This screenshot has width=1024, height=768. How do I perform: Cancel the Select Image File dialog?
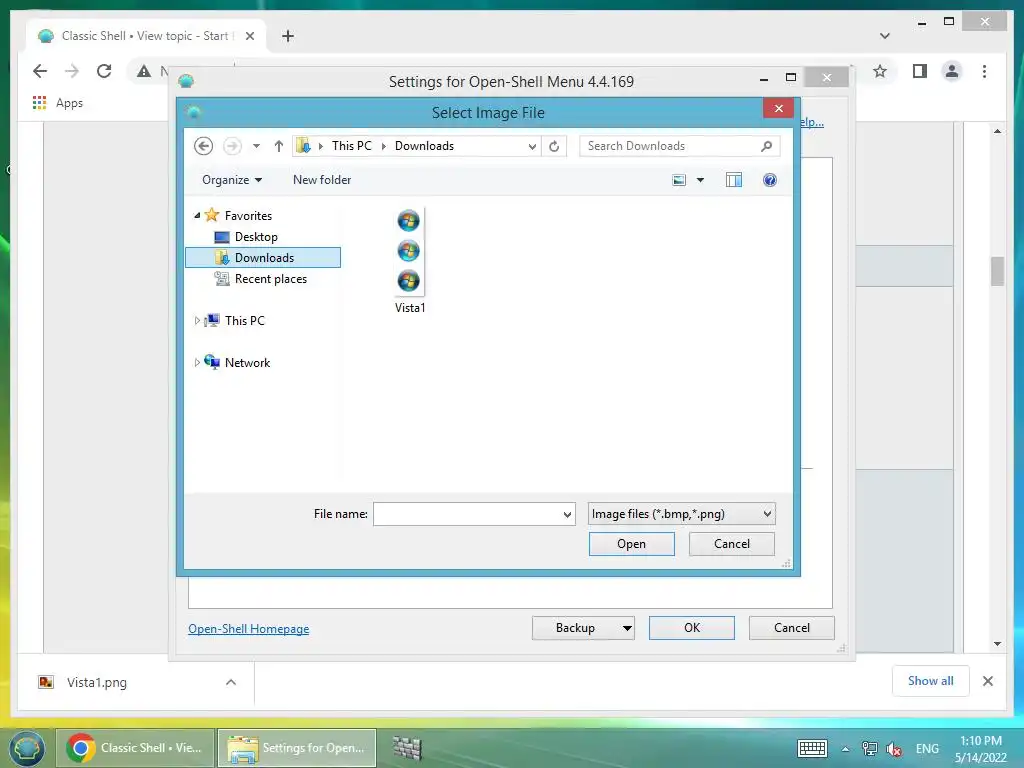[731, 544]
